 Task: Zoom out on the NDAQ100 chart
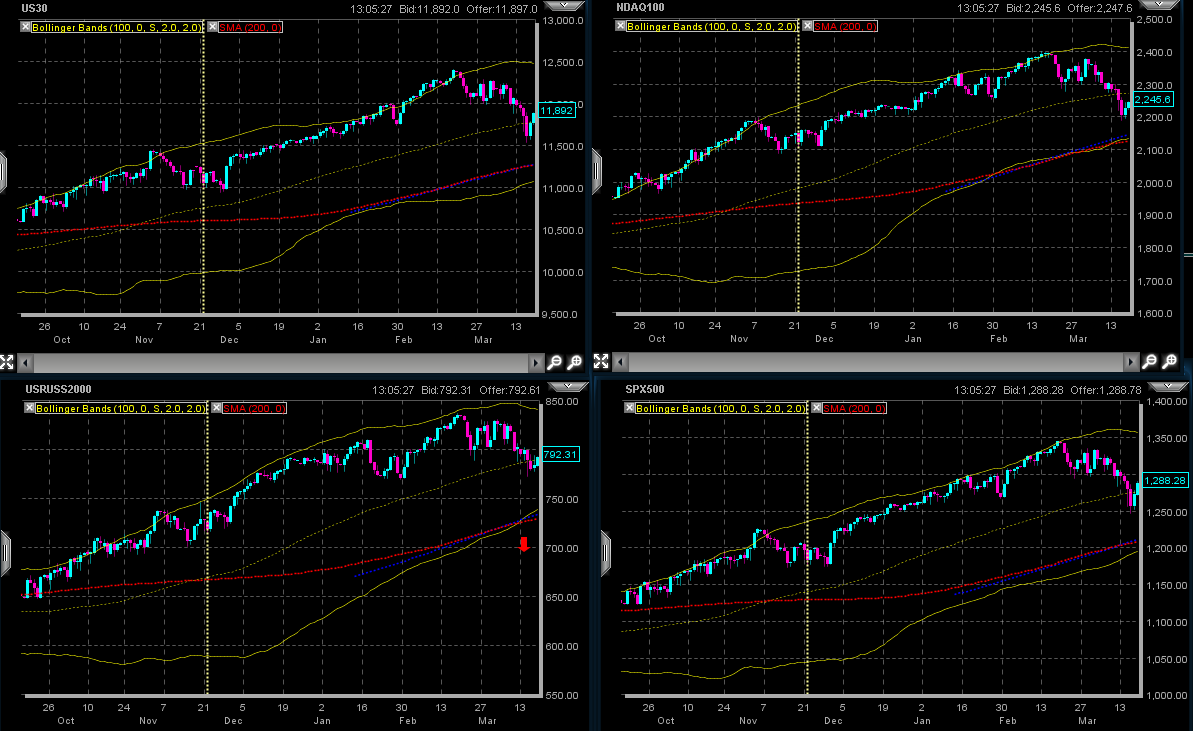pyautogui.click(x=1150, y=361)
